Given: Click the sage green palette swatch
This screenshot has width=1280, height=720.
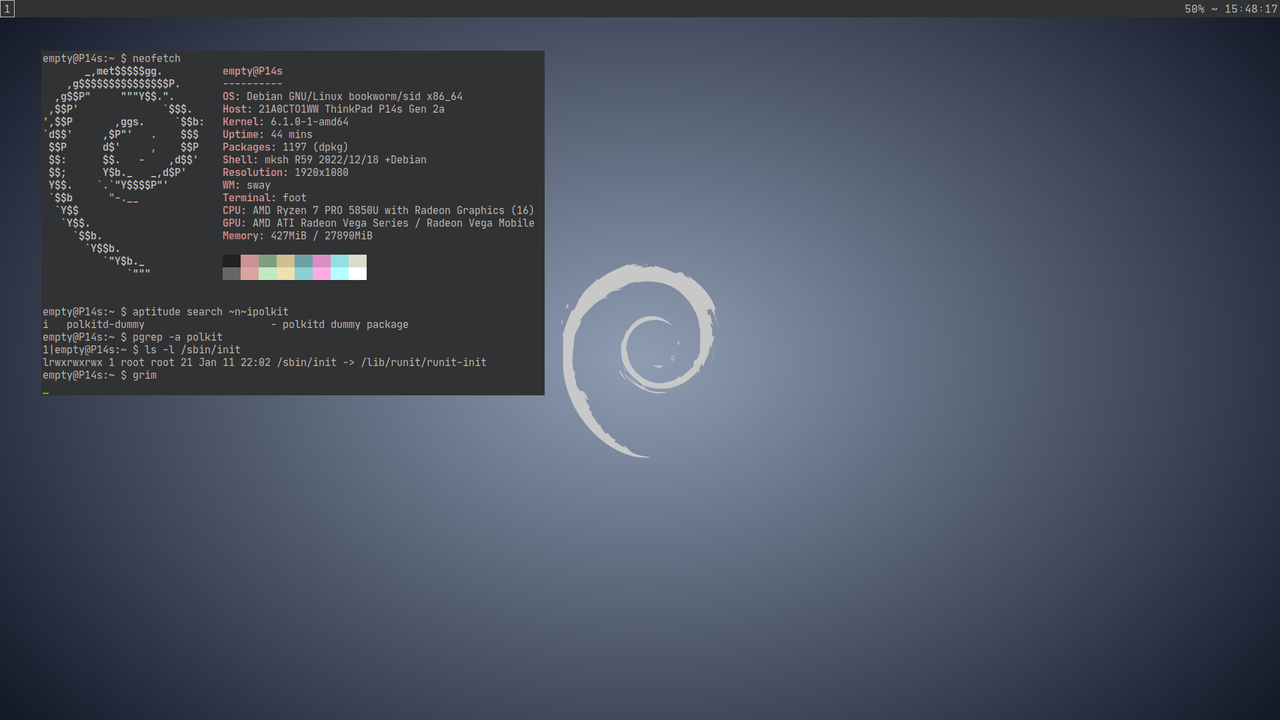Looking at the screenshot, I should coord(267,261).
